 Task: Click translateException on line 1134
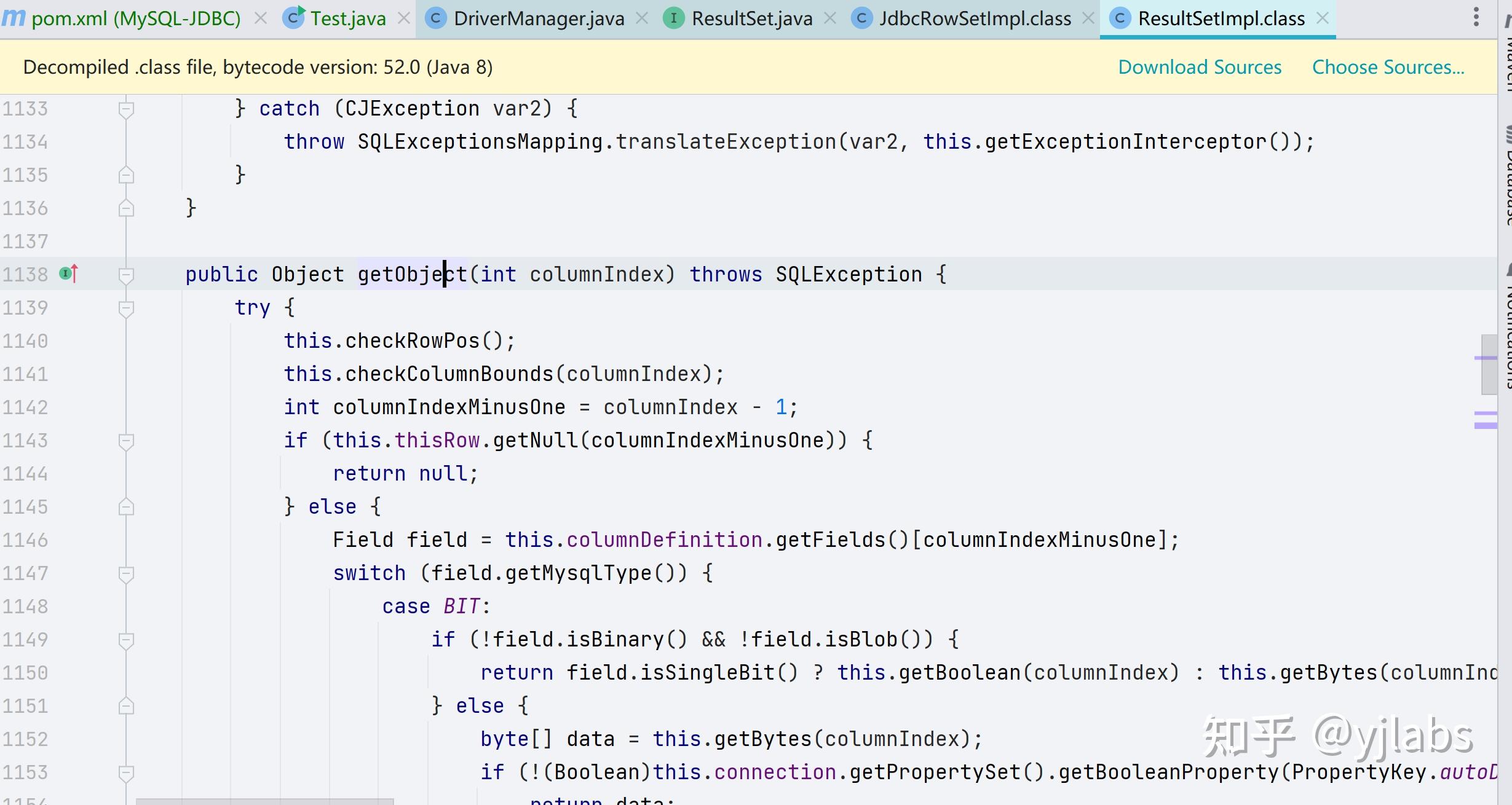726,141
